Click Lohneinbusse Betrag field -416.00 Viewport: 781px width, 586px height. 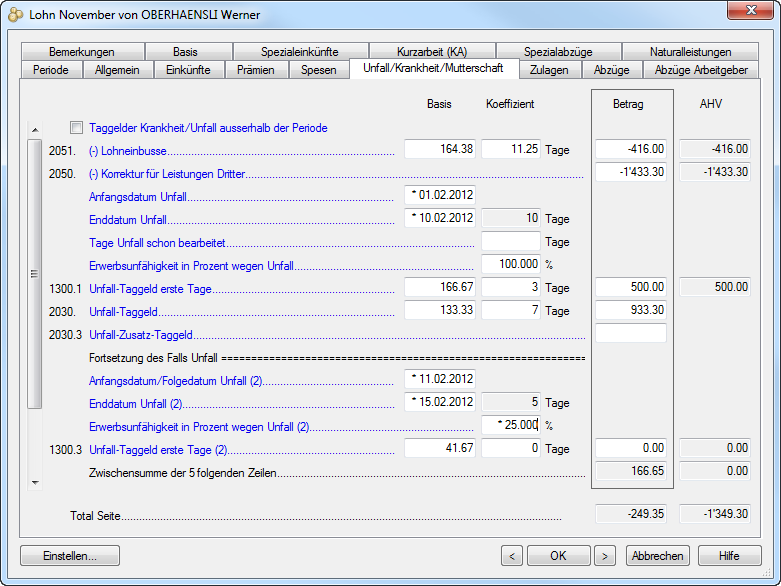coord(631,149)
